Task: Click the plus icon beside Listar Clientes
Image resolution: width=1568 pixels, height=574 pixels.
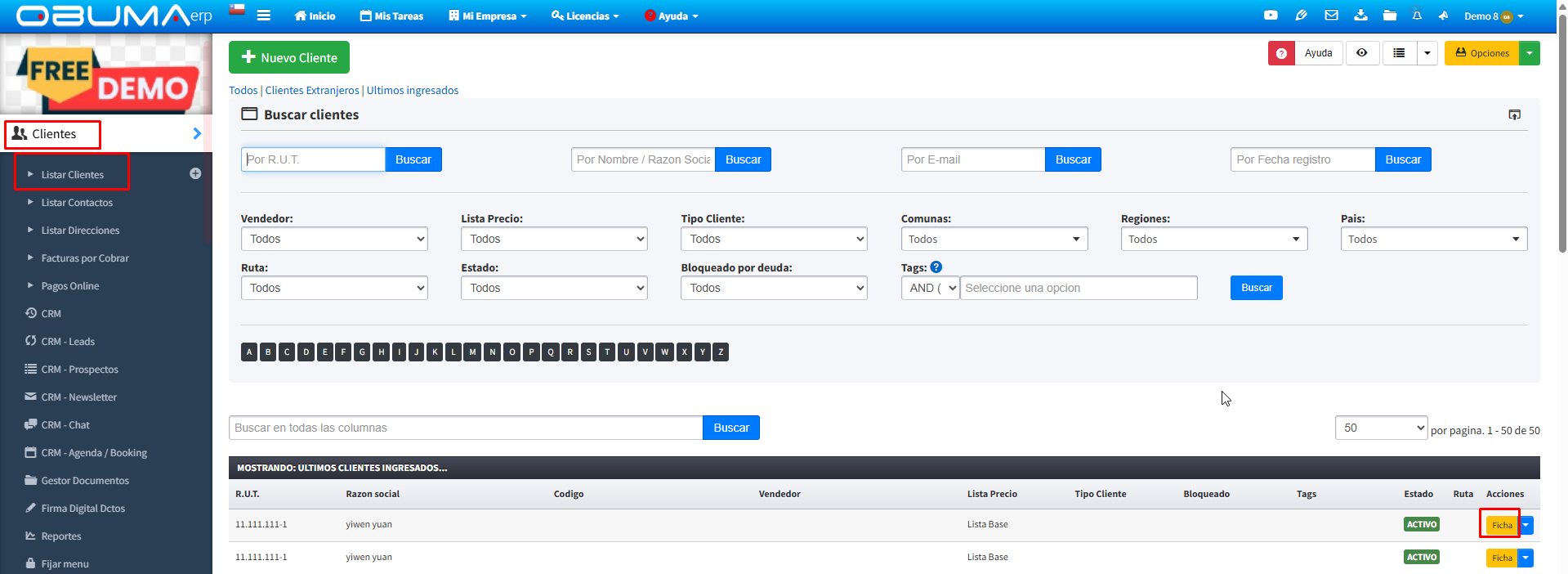Action: coord(195,173)
